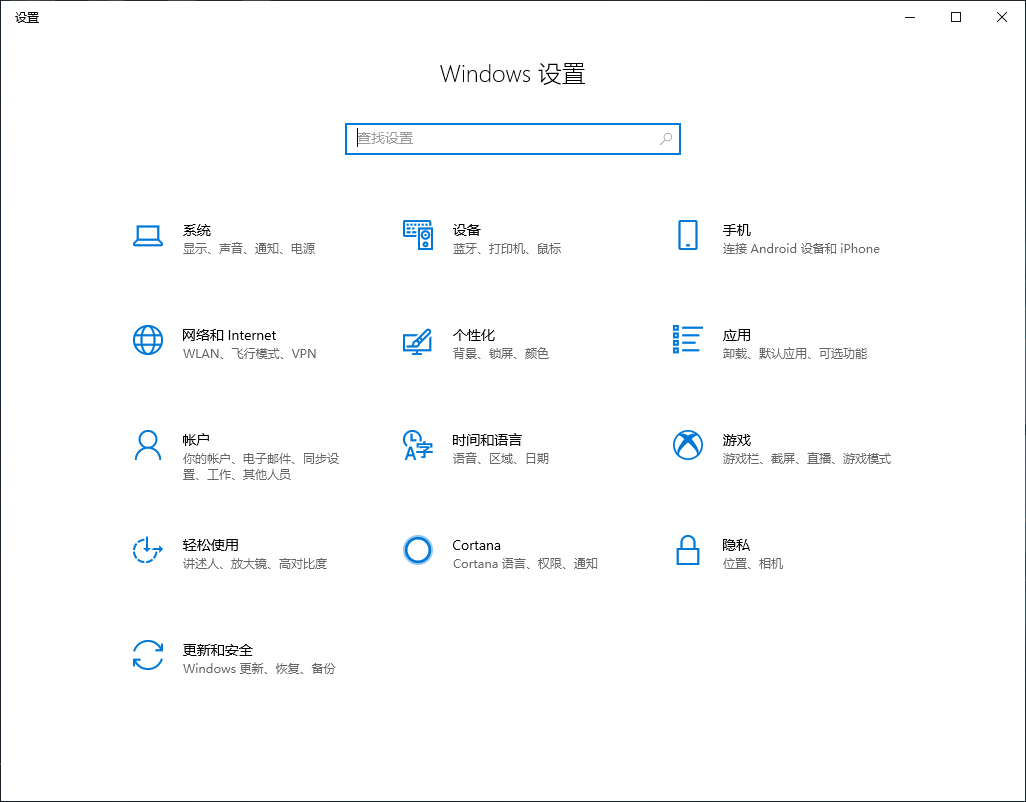The height and width of the screenshot is (802, 1026).
Task: Click the search magnifier in the search box
Action: click(665, 139)
